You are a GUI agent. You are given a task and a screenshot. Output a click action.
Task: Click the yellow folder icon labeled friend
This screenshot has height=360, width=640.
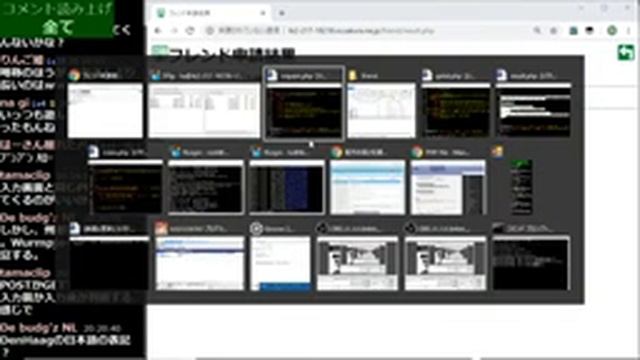pyautogui.click(x=353, y=75)
